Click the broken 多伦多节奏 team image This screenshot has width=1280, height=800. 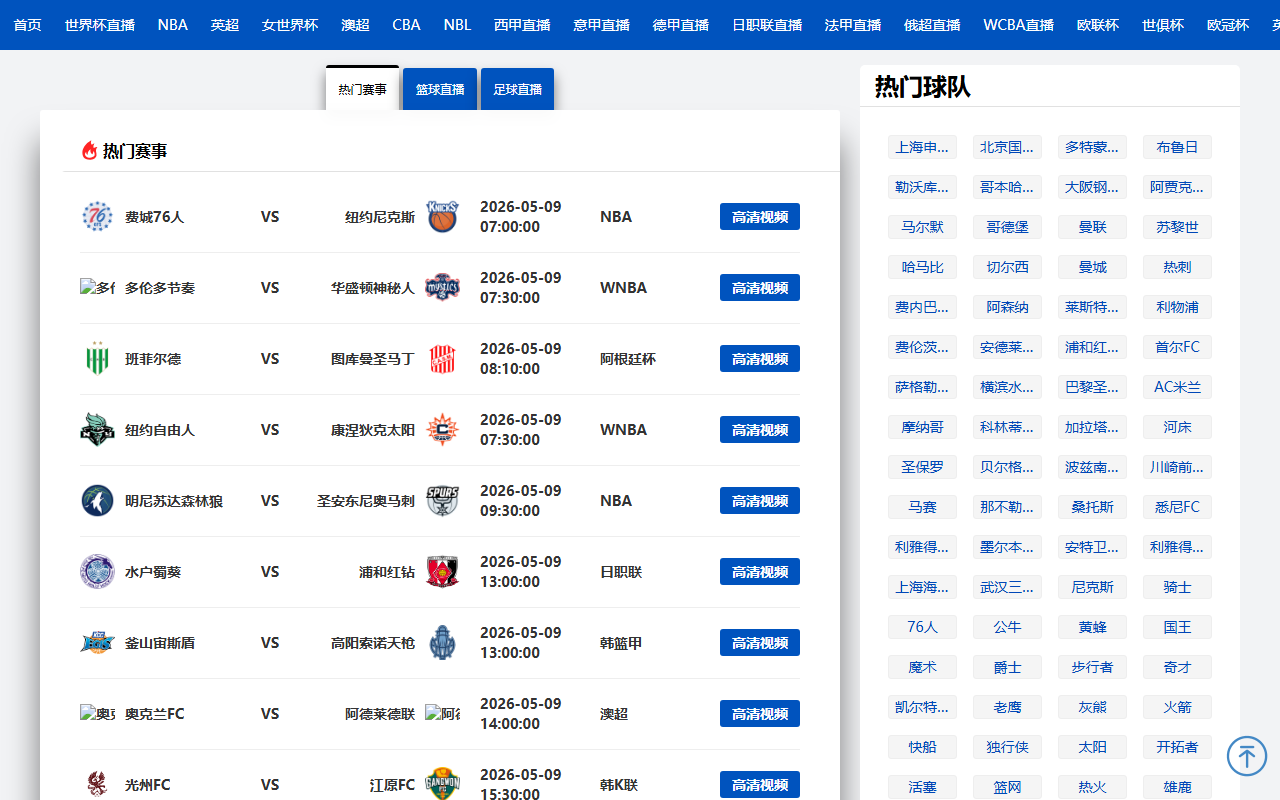click(97, 288)
